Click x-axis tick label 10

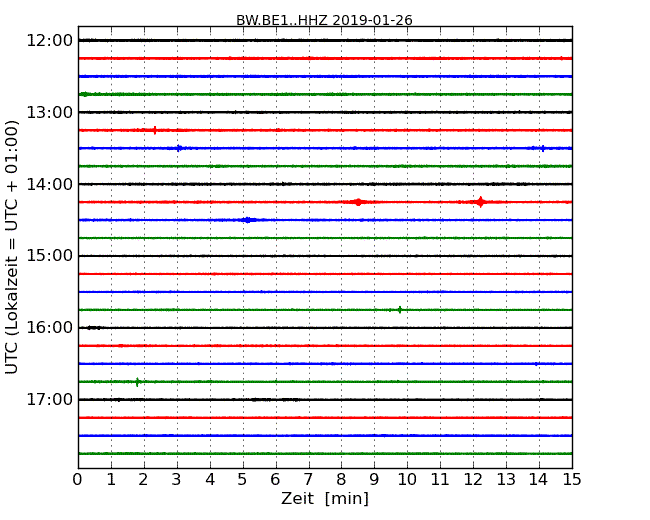(407, 480)
